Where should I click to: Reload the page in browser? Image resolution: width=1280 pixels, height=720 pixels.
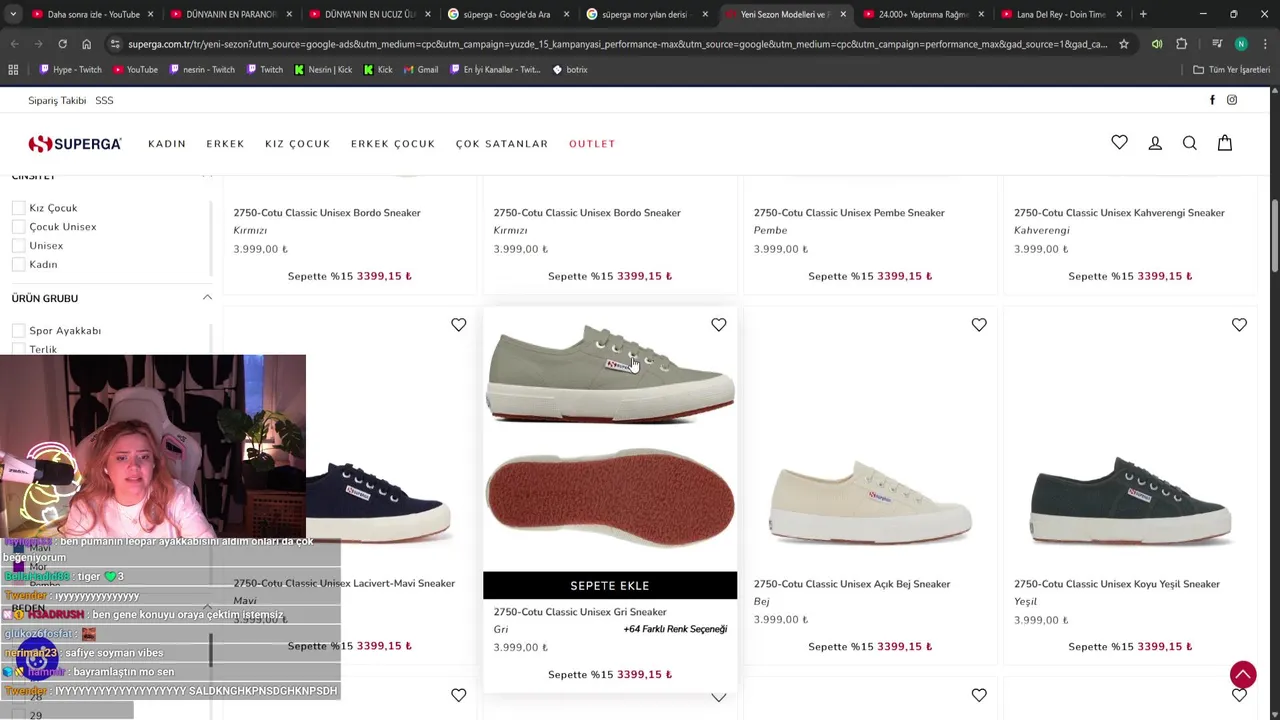(62, 44)
